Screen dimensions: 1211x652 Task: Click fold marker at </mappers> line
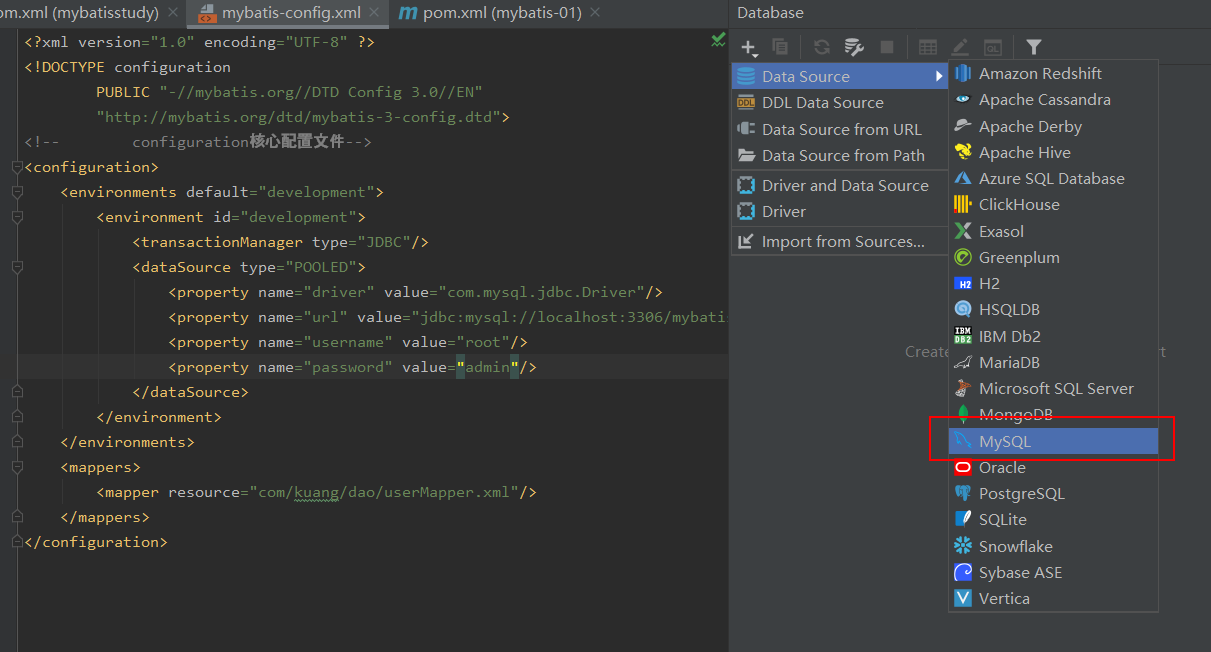pyautogui.click(x=17, y=517)
